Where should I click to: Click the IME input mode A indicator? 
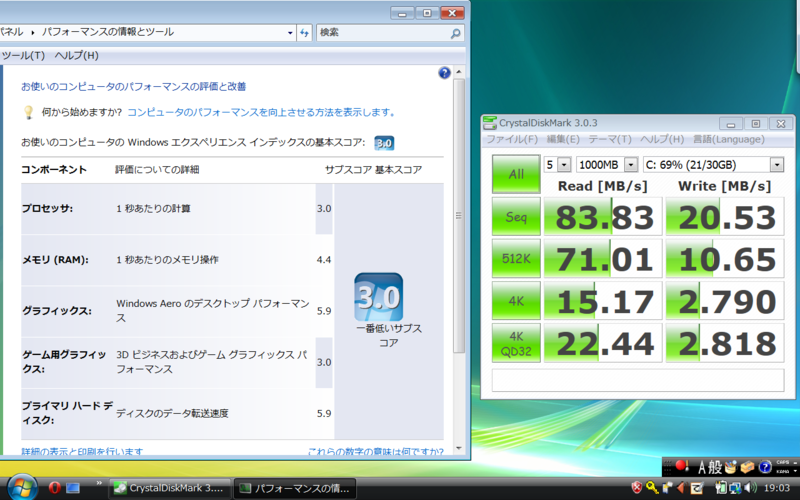[x=702, y=467]
